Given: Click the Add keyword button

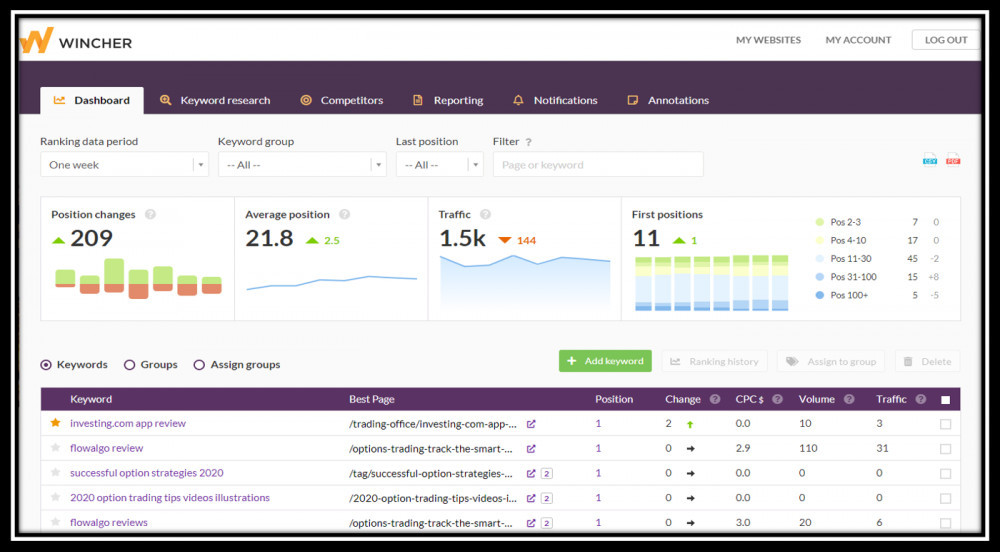Looking at the screenshot, I should (x=605, y=361).
